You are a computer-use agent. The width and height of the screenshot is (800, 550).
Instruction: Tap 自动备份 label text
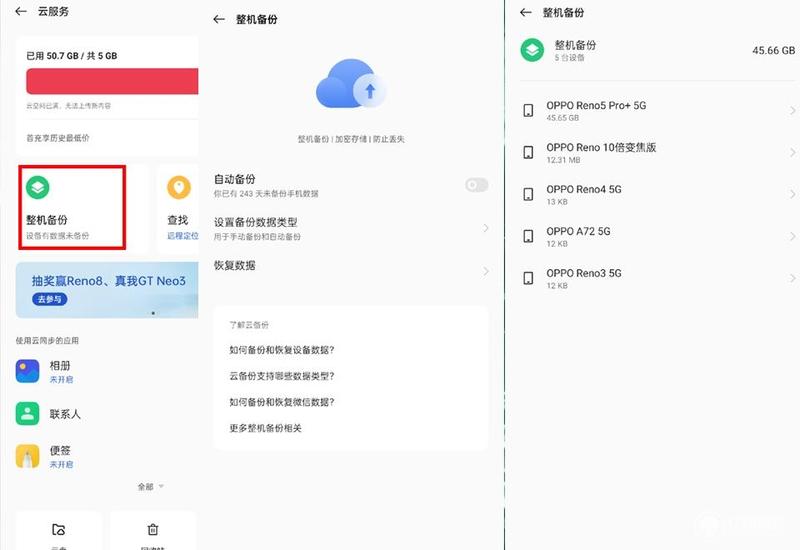(x=234, y=179)
